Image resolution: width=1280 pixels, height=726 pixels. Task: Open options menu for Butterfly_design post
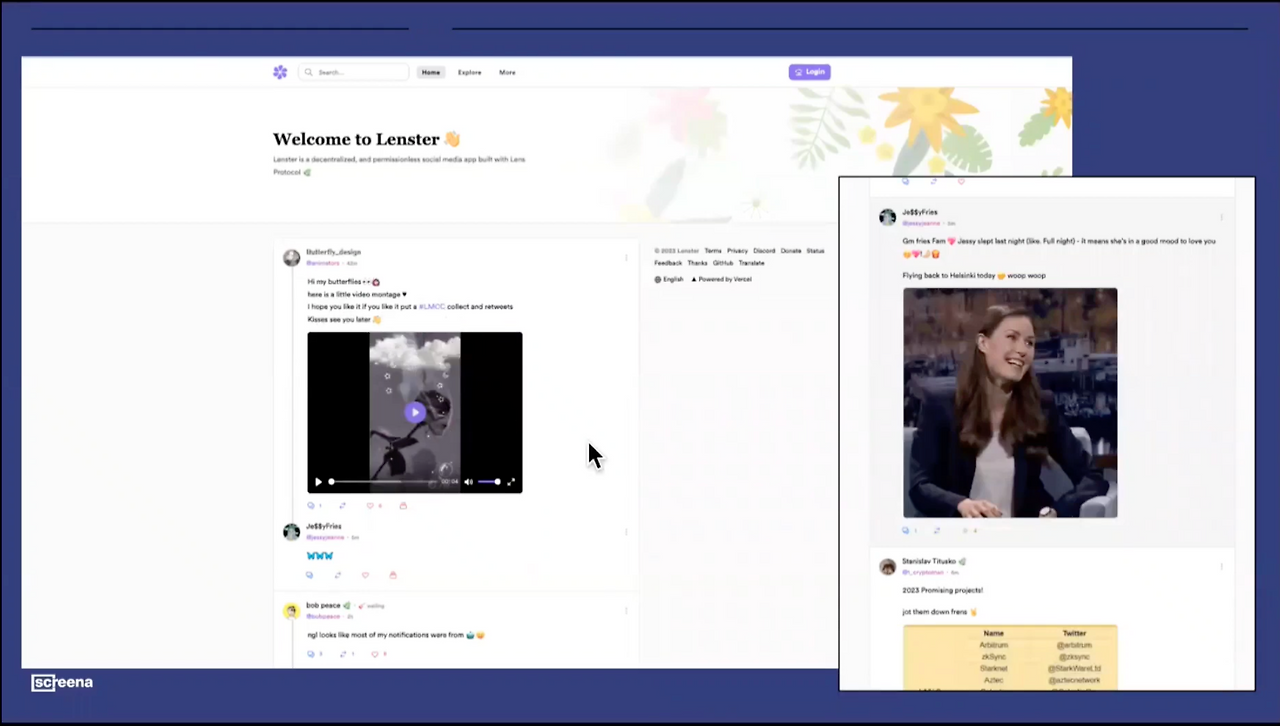(626, 257)
